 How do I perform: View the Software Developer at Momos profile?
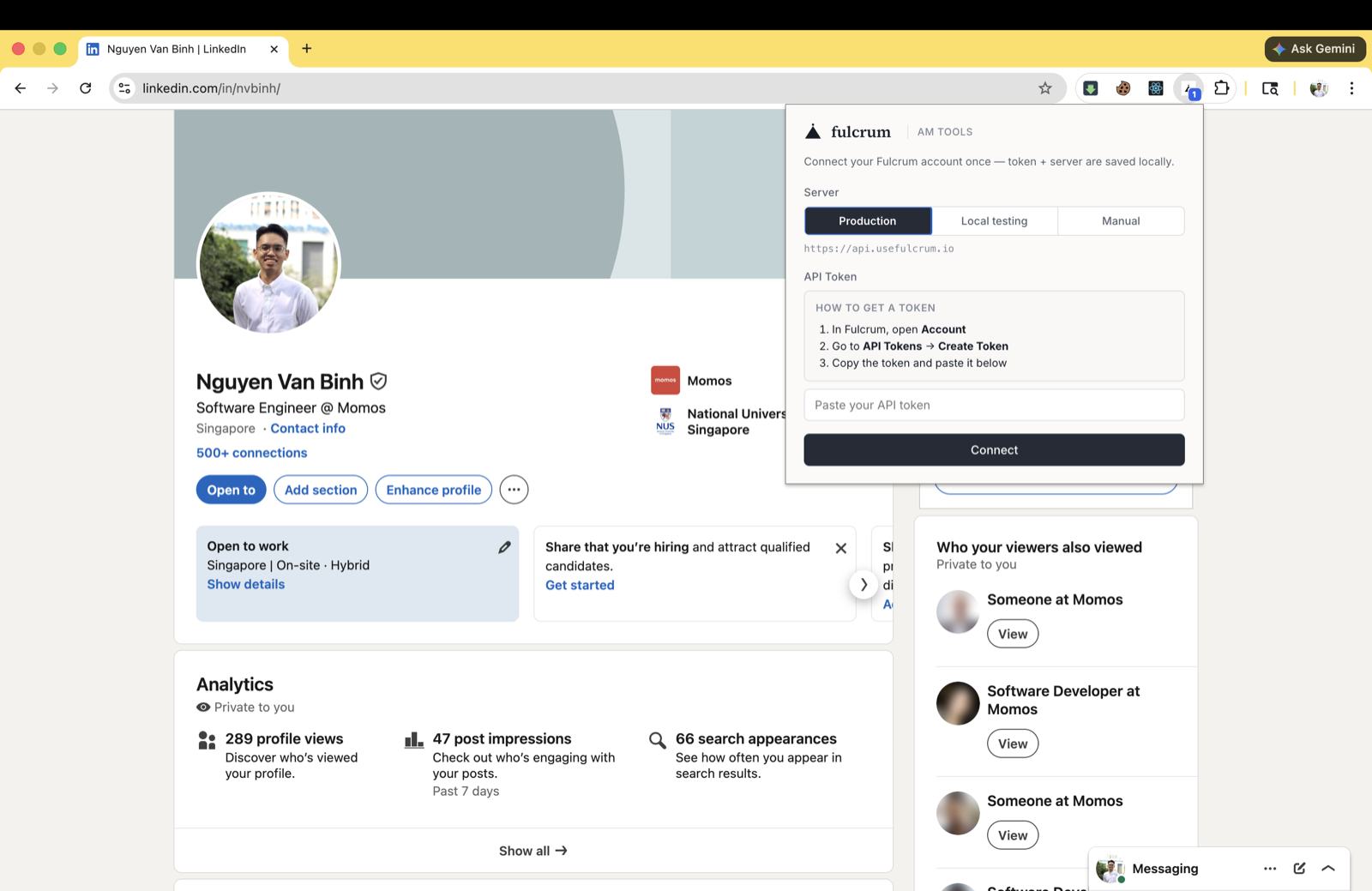pyautogui.click(x=1013, y=744)
